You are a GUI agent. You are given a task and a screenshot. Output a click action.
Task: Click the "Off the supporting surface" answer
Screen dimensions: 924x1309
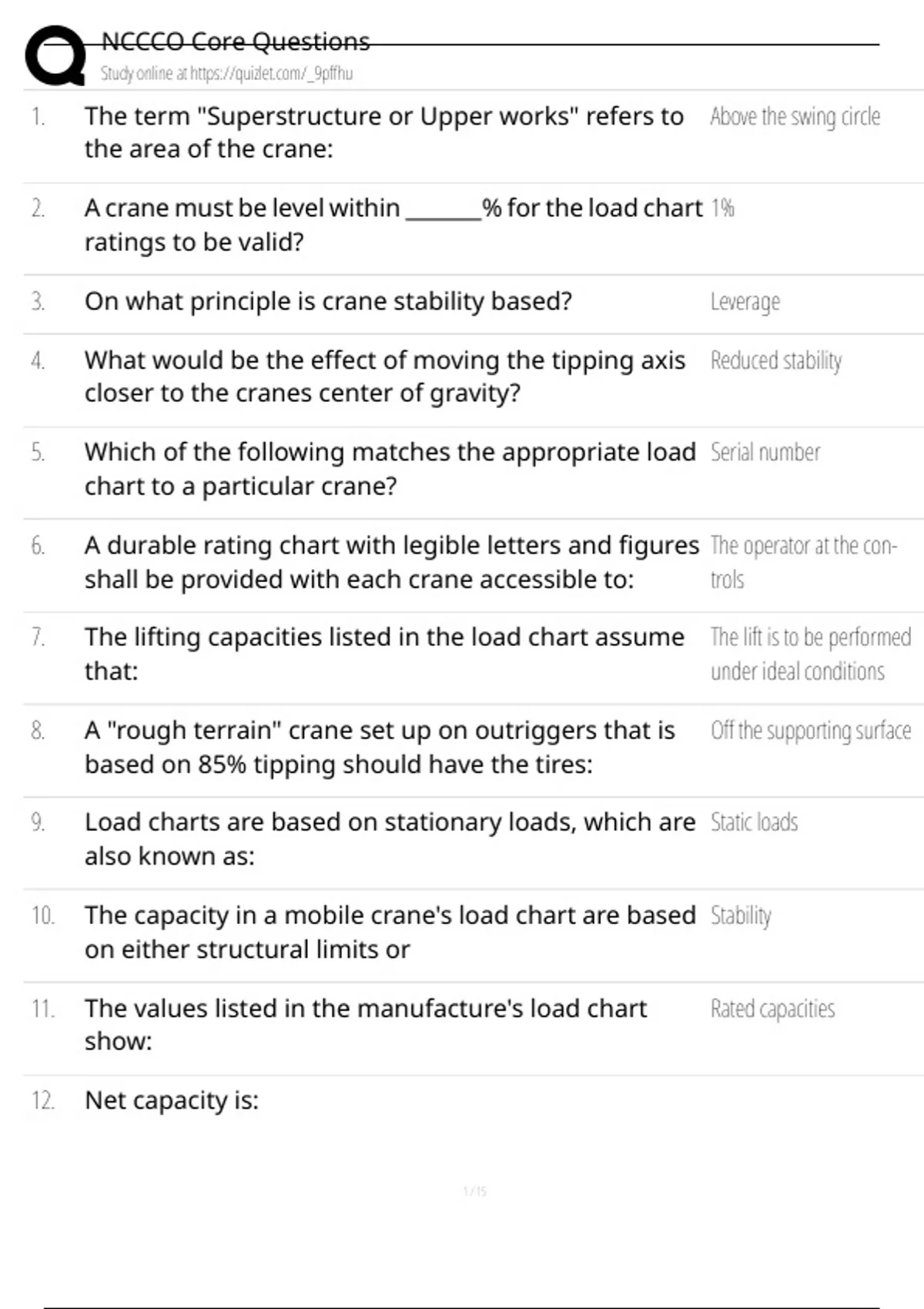pos(810,730)
